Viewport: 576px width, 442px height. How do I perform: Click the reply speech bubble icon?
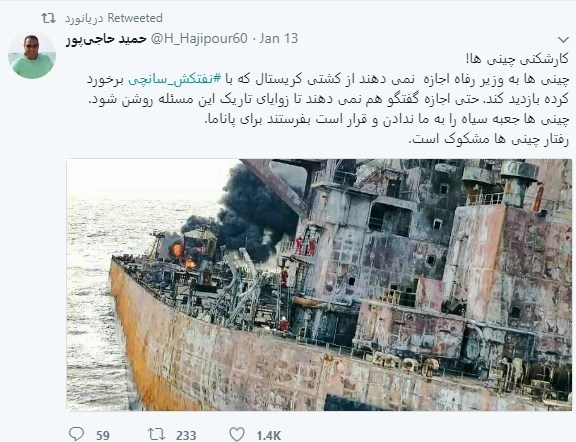click(76, 434)
